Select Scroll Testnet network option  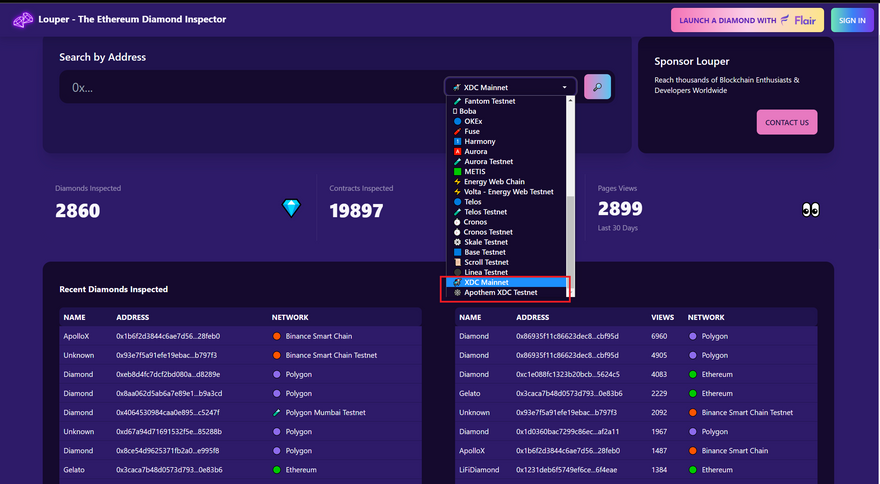point(486,262)
